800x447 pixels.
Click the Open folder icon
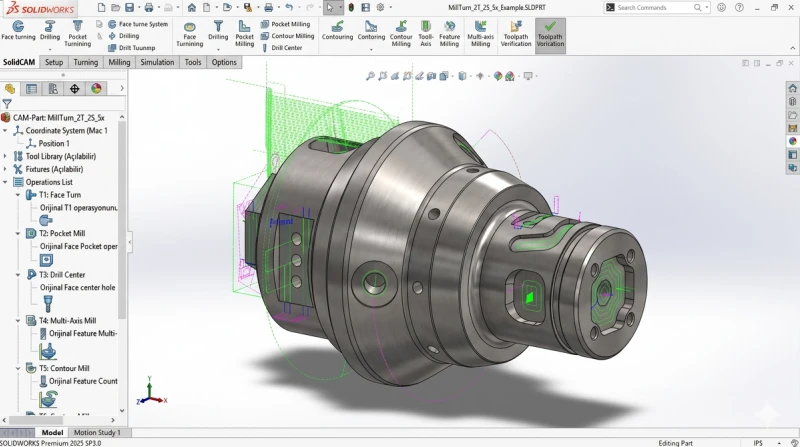[115, 7]
